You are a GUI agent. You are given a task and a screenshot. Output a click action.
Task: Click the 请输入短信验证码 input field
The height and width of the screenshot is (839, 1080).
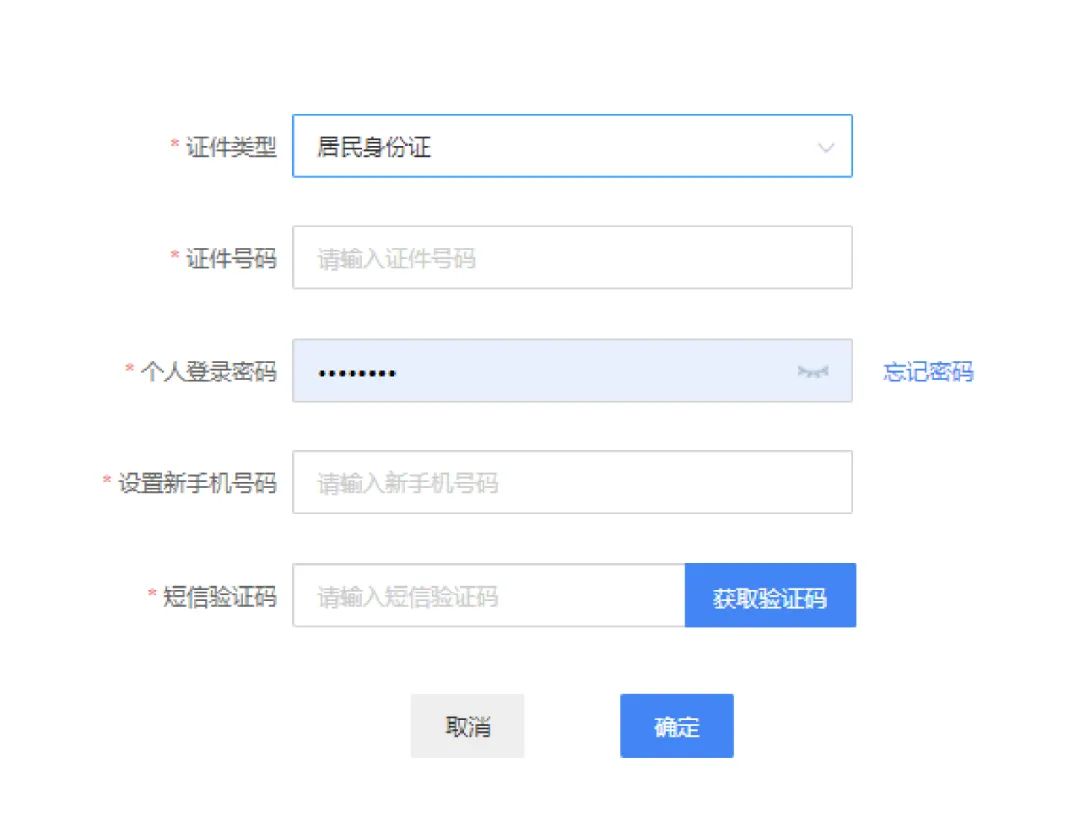point(488,596)
